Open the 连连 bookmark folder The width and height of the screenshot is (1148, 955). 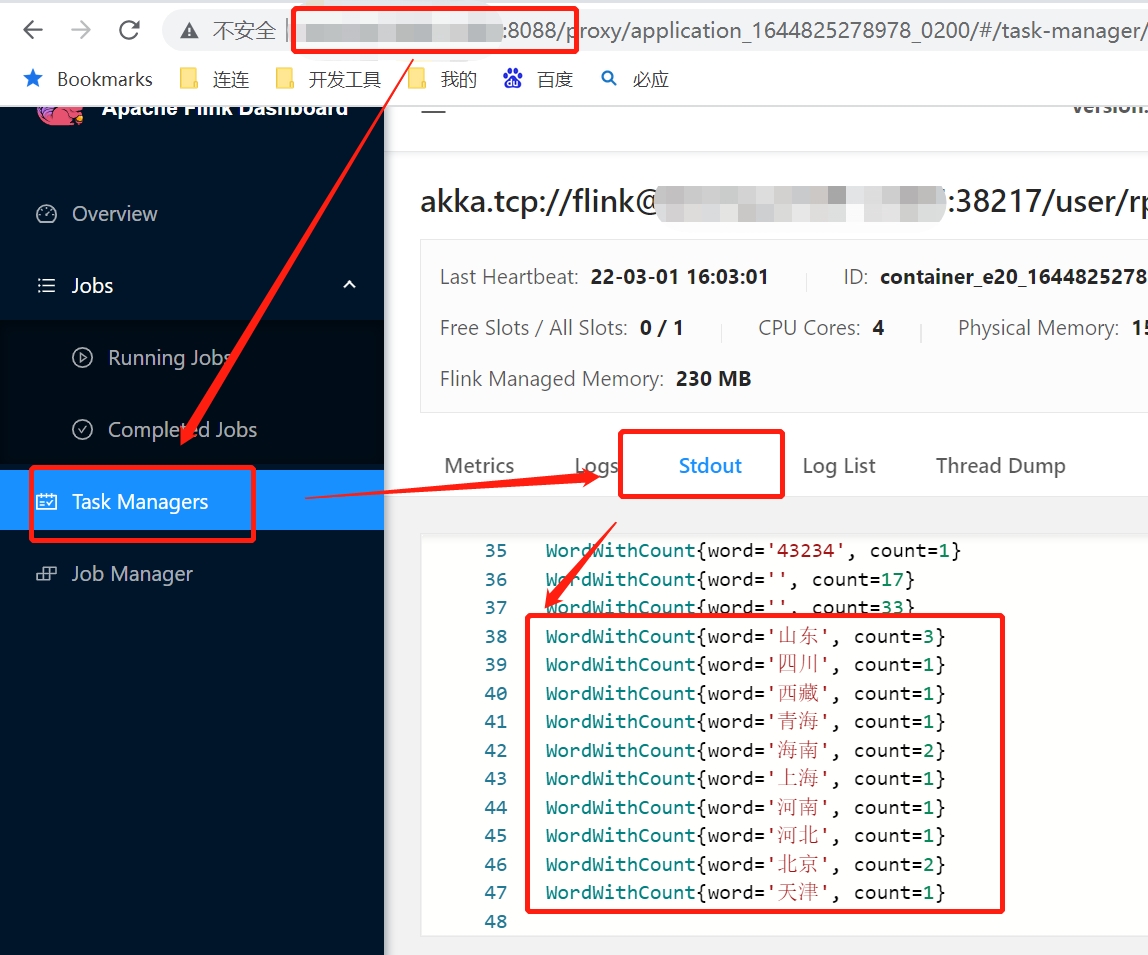click(215, 79)
